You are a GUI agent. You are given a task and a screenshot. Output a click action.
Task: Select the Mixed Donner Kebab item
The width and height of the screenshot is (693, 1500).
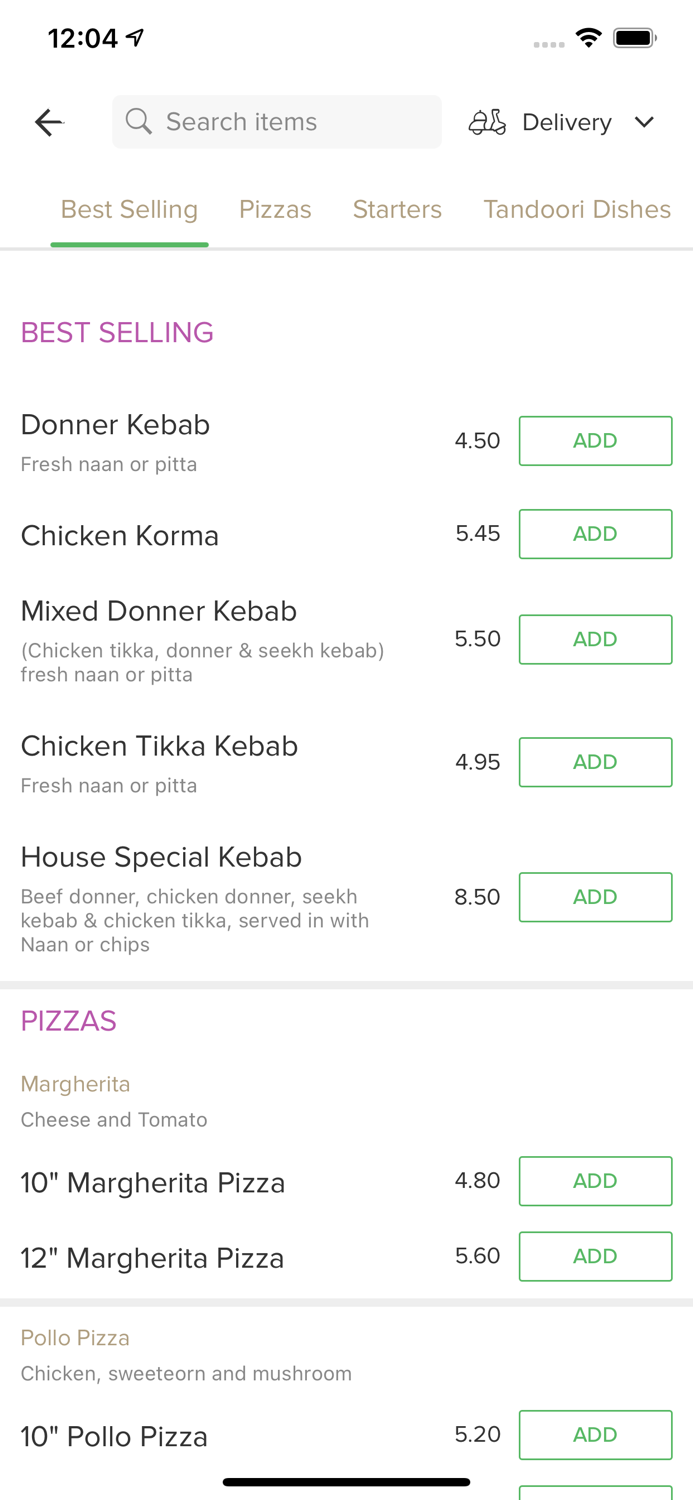click(158, 611)
